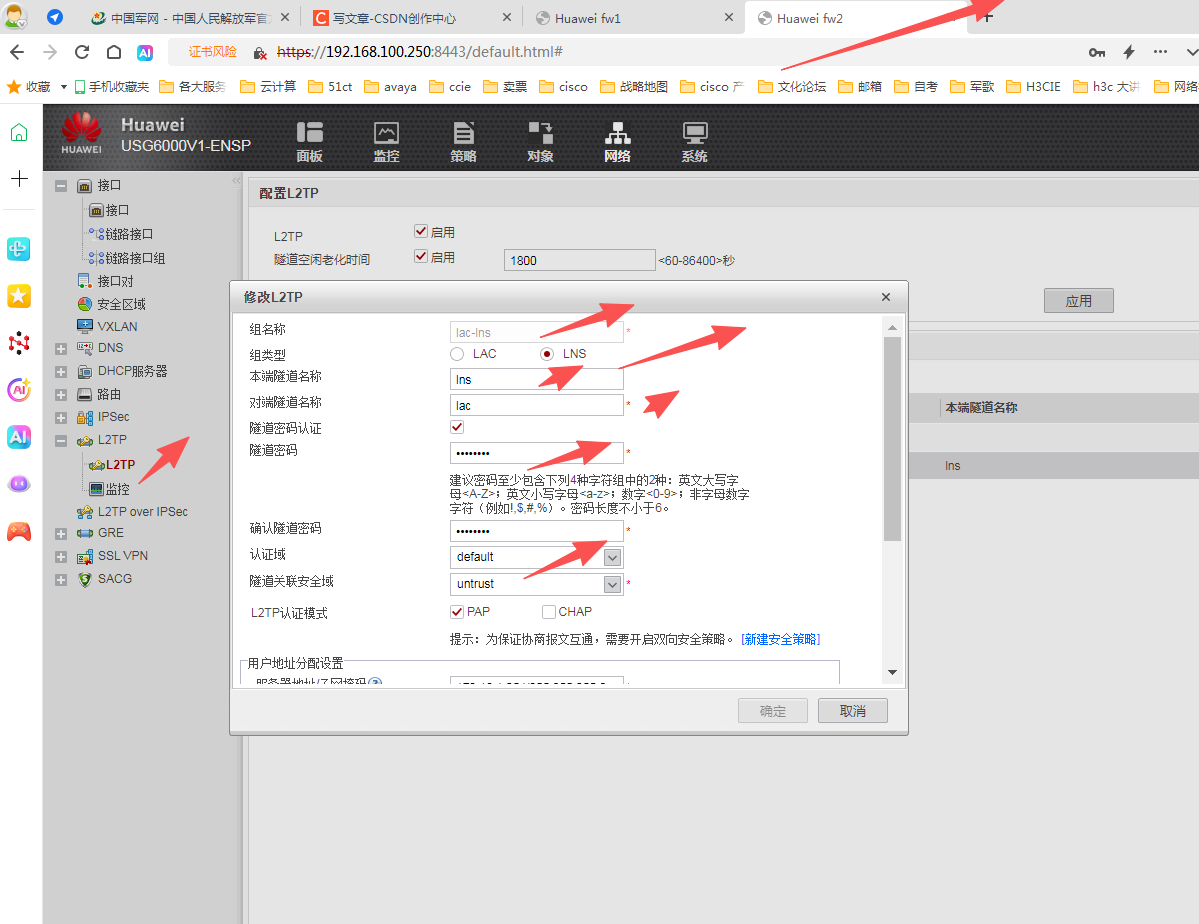Select L2TP over IPSec in tree
The image size is (1199, 924).
142,512
